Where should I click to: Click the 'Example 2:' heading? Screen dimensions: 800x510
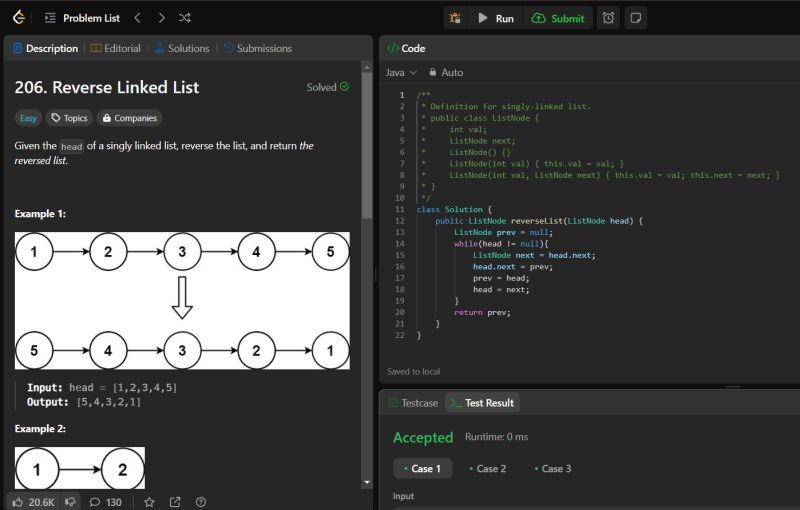coord(40,428)
